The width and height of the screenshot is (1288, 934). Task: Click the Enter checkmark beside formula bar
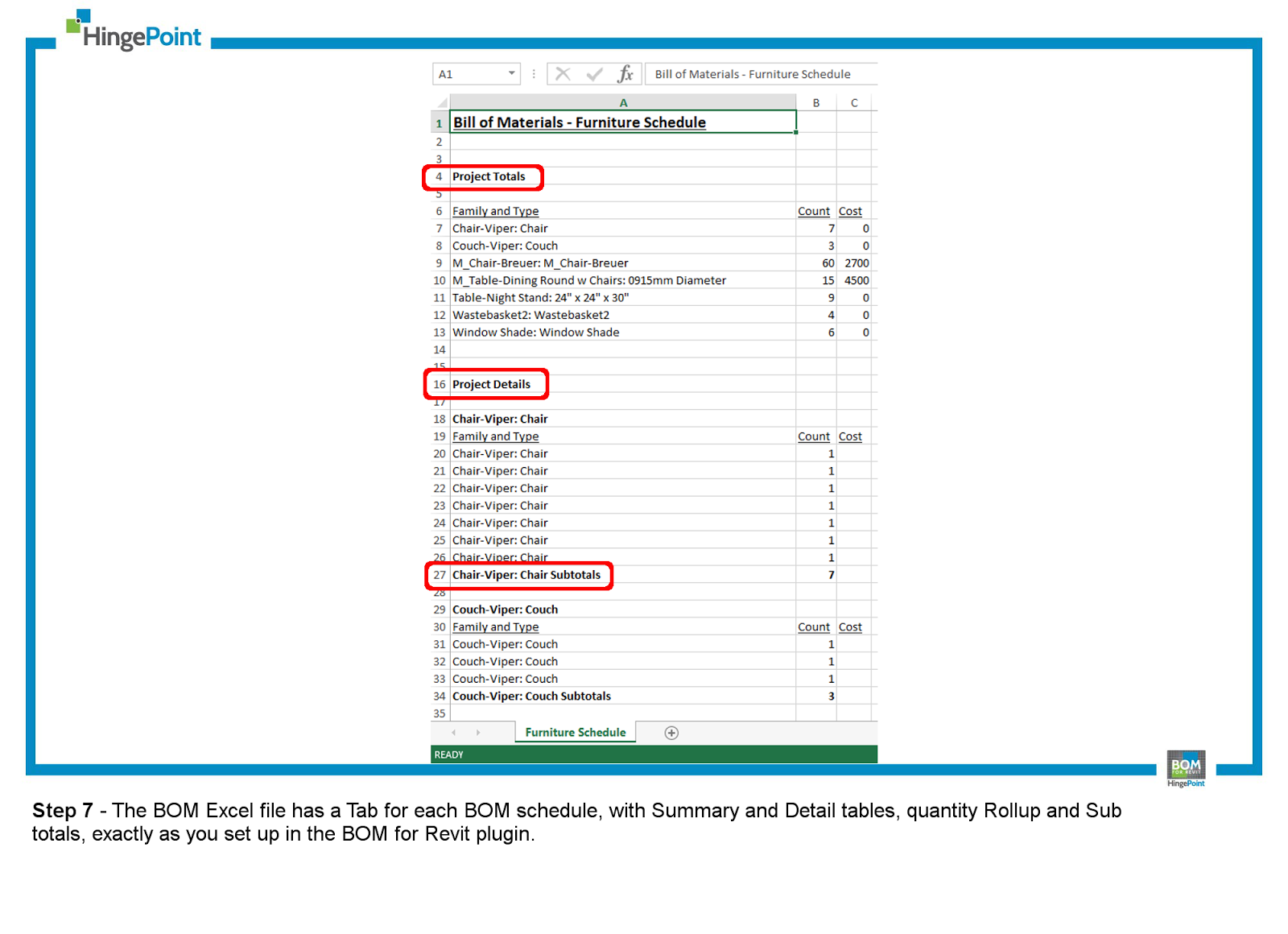(593, 73)
